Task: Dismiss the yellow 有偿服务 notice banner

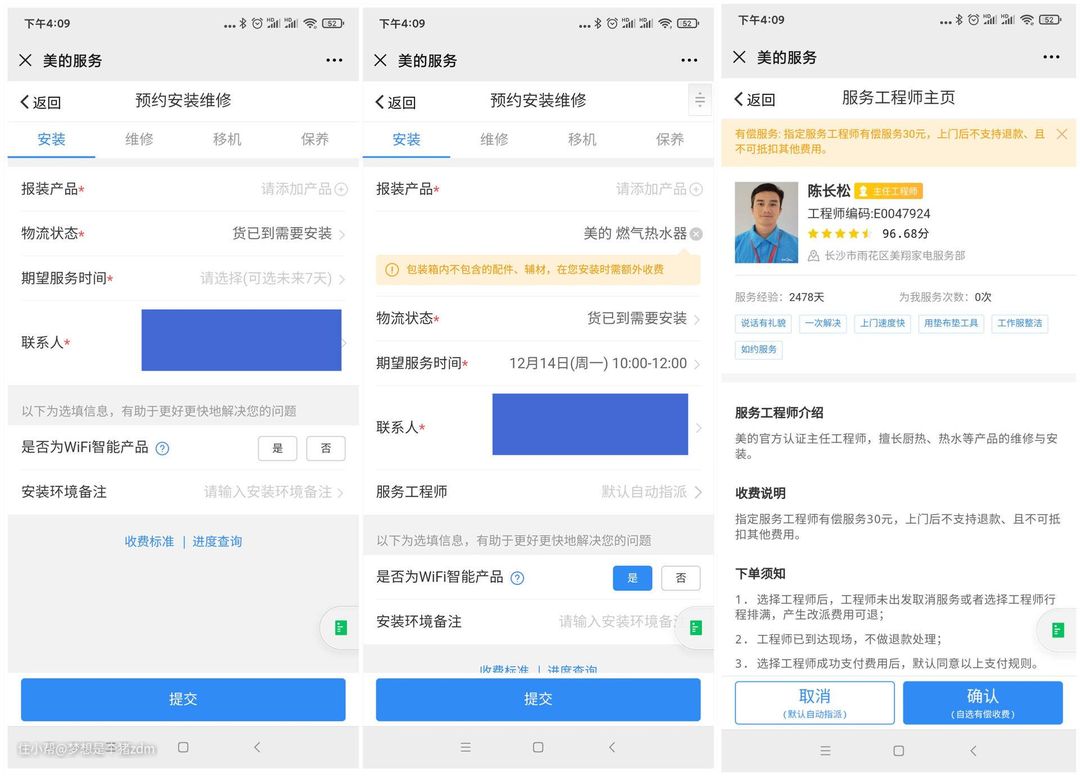Action: click(1061, 134)
